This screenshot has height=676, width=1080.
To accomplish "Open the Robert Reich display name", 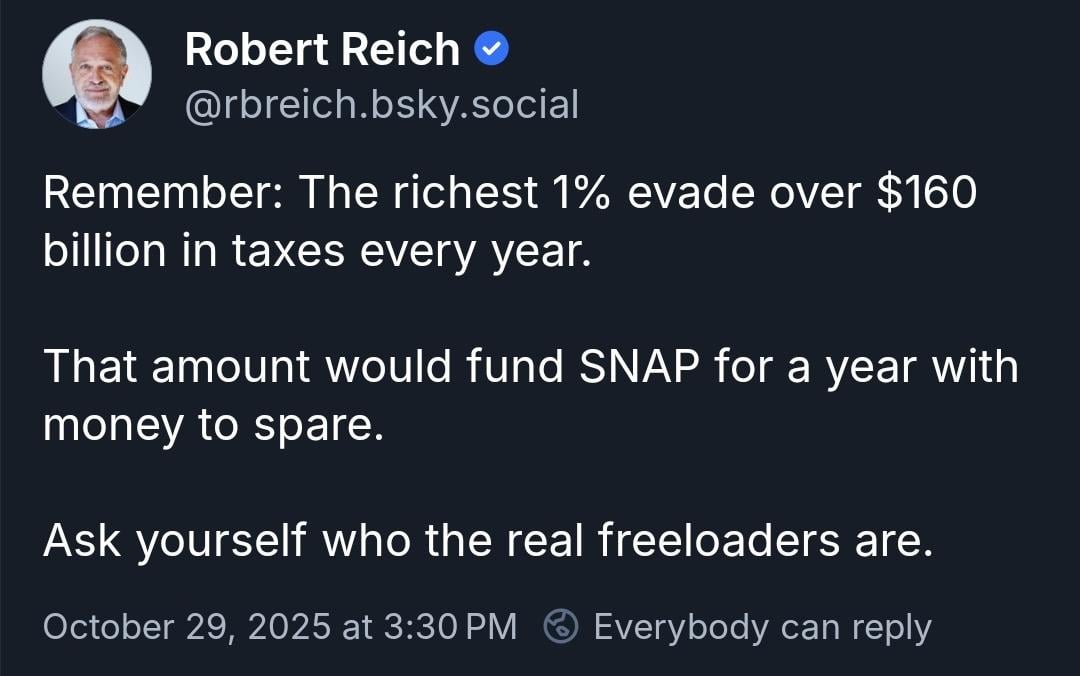I will tap(322, 50).
